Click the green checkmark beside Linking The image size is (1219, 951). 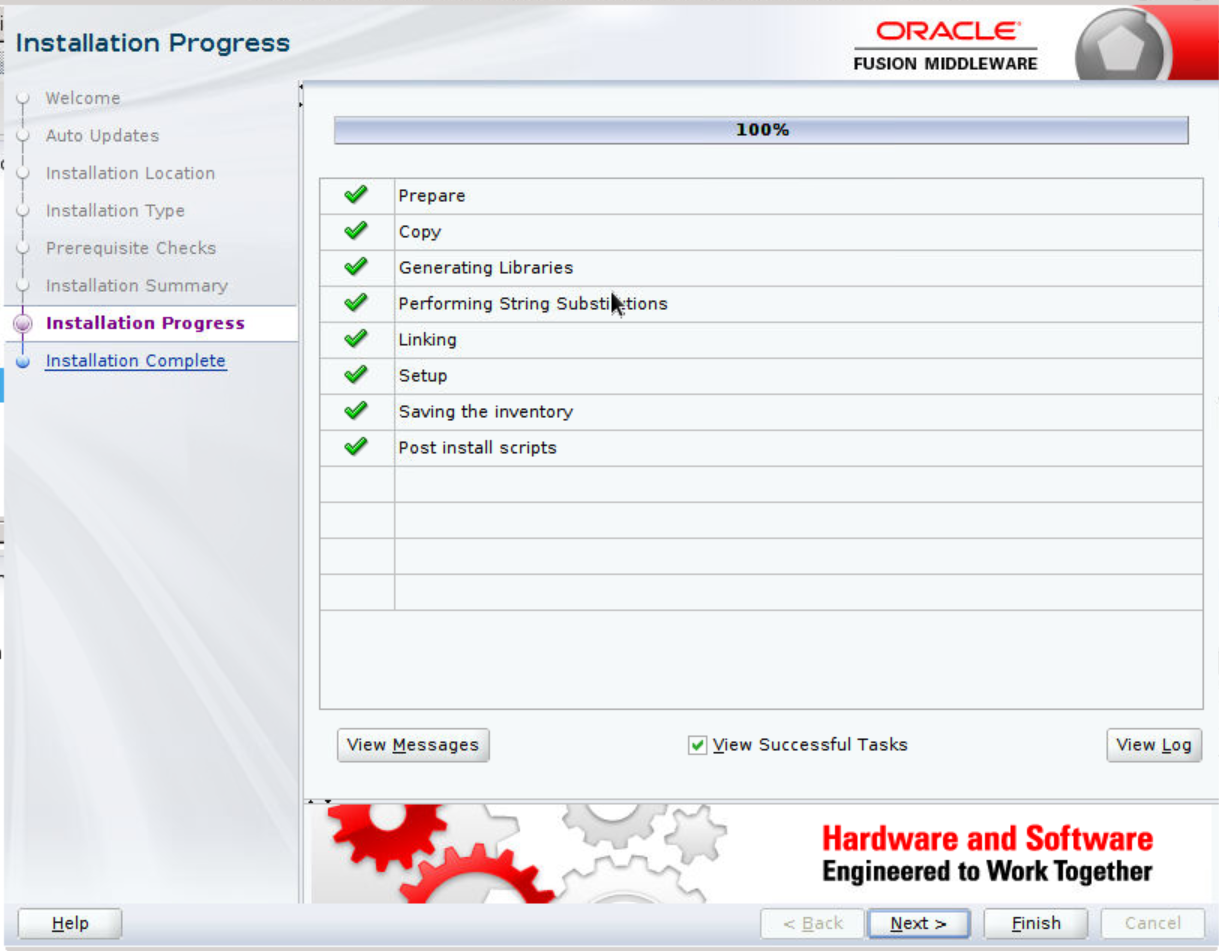pyautogui.click(x=356, y=339)
